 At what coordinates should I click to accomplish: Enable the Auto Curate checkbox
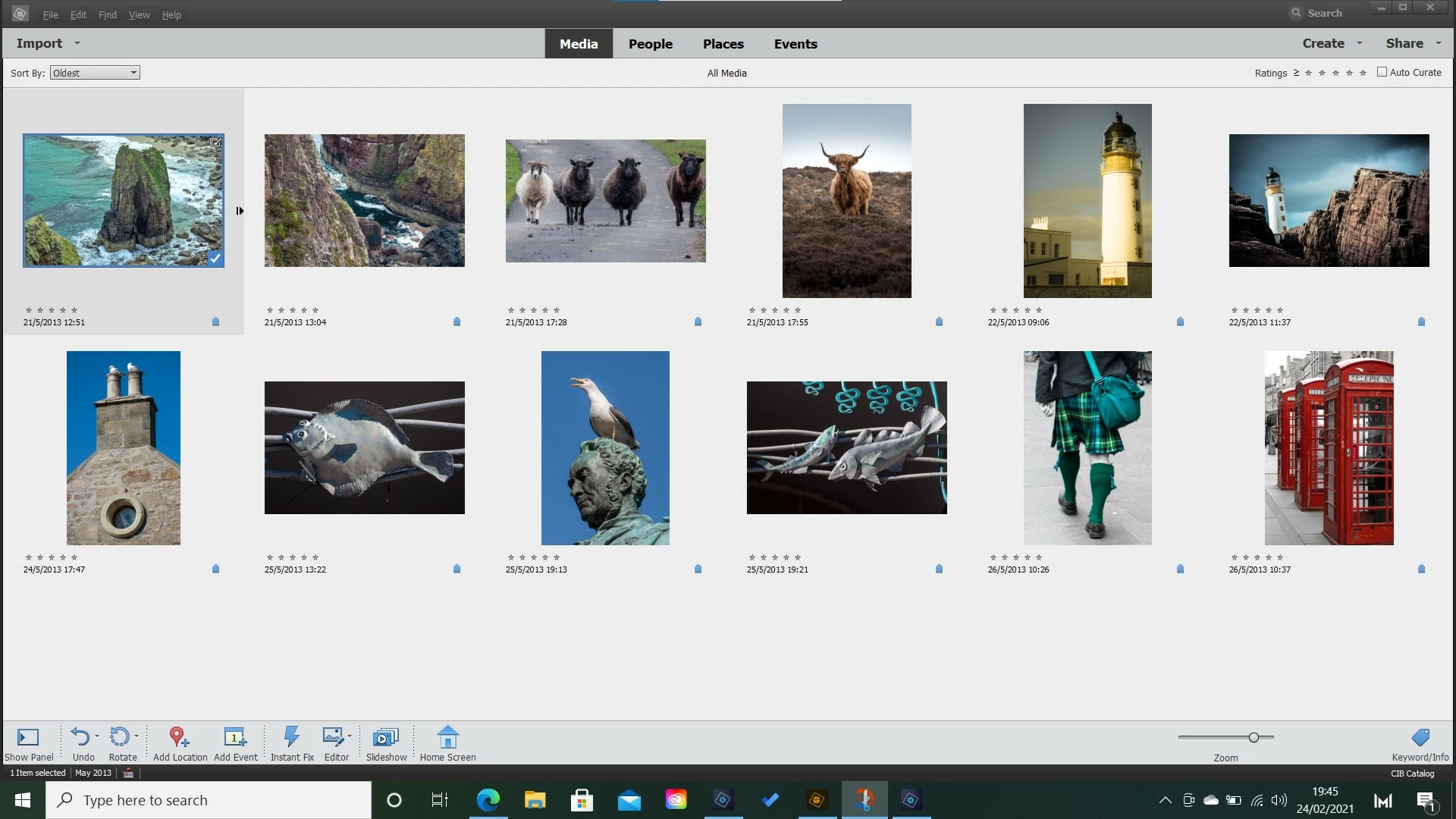(x=1382, y=72)
